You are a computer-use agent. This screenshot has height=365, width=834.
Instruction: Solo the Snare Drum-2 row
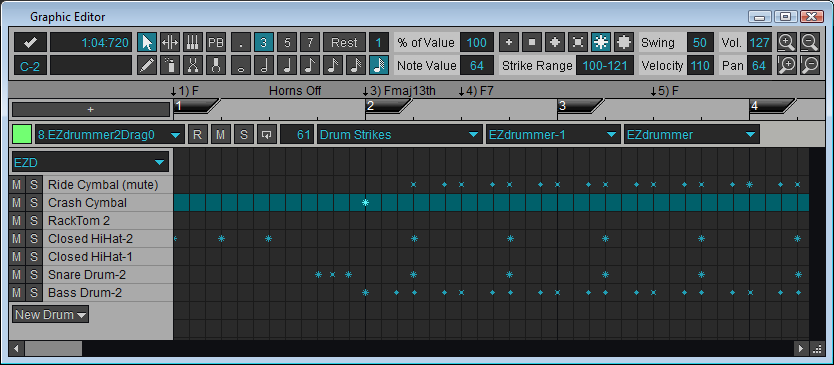[x=34, y=275]
